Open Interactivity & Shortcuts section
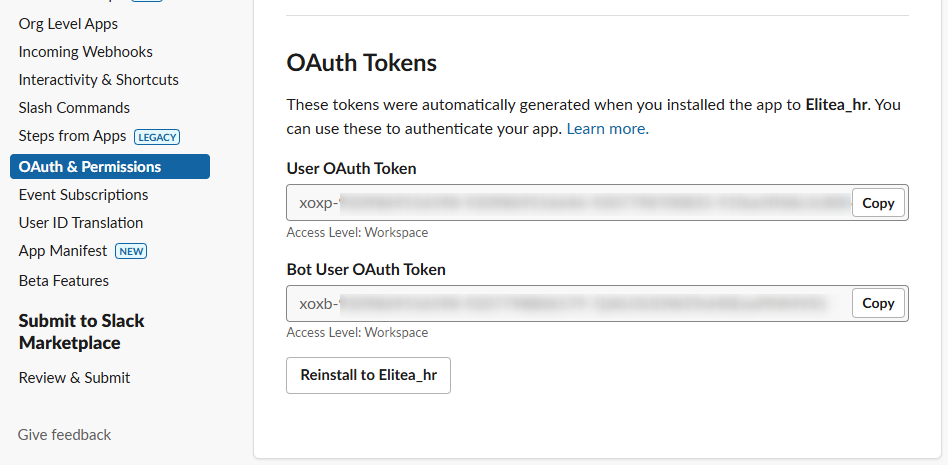 pos(99,80)
